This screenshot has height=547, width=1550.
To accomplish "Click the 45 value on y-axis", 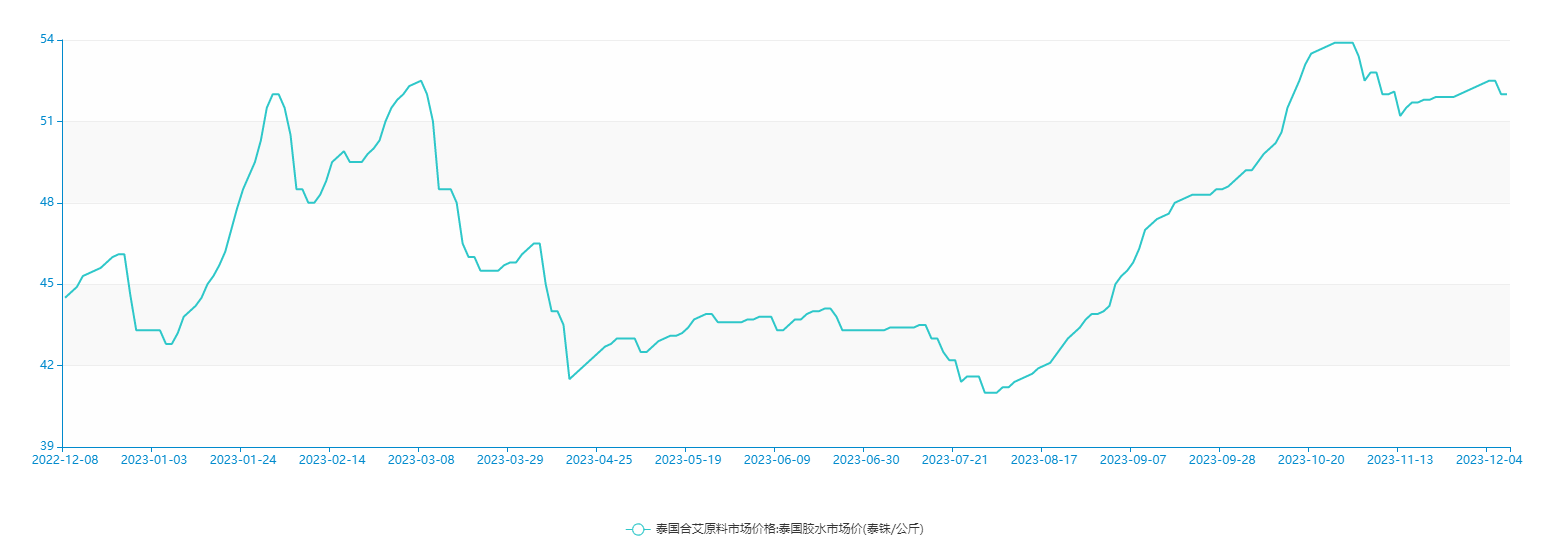I will point(47,284).
